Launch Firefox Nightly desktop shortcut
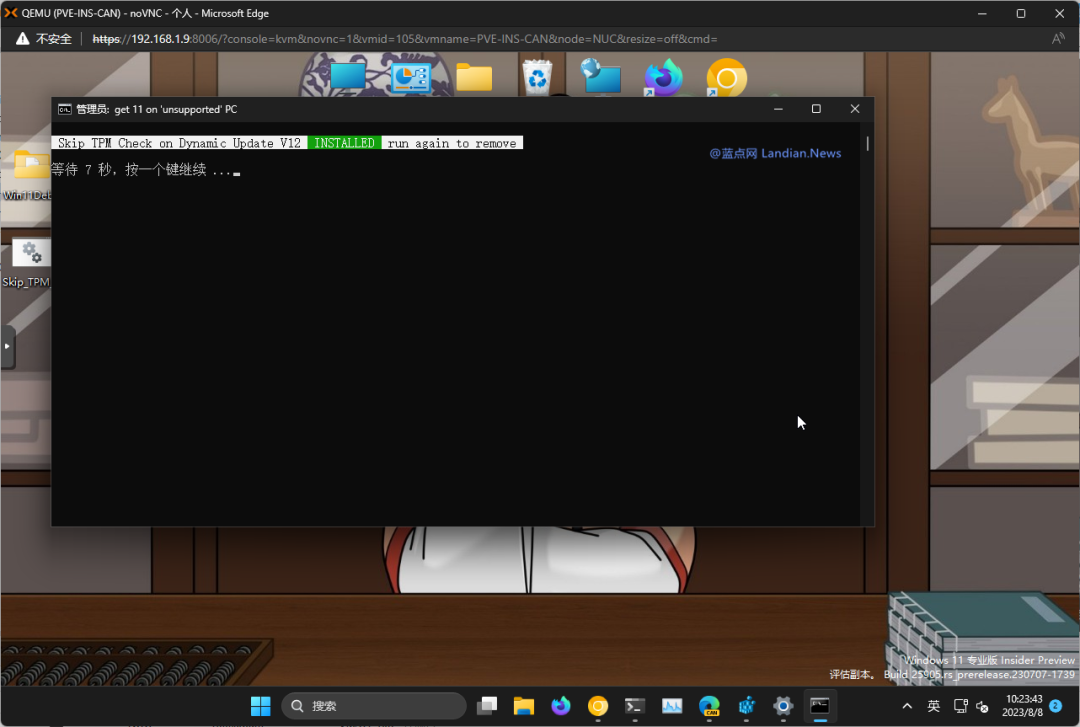The height and width of the screenshot is (727, 1080). 663,77
